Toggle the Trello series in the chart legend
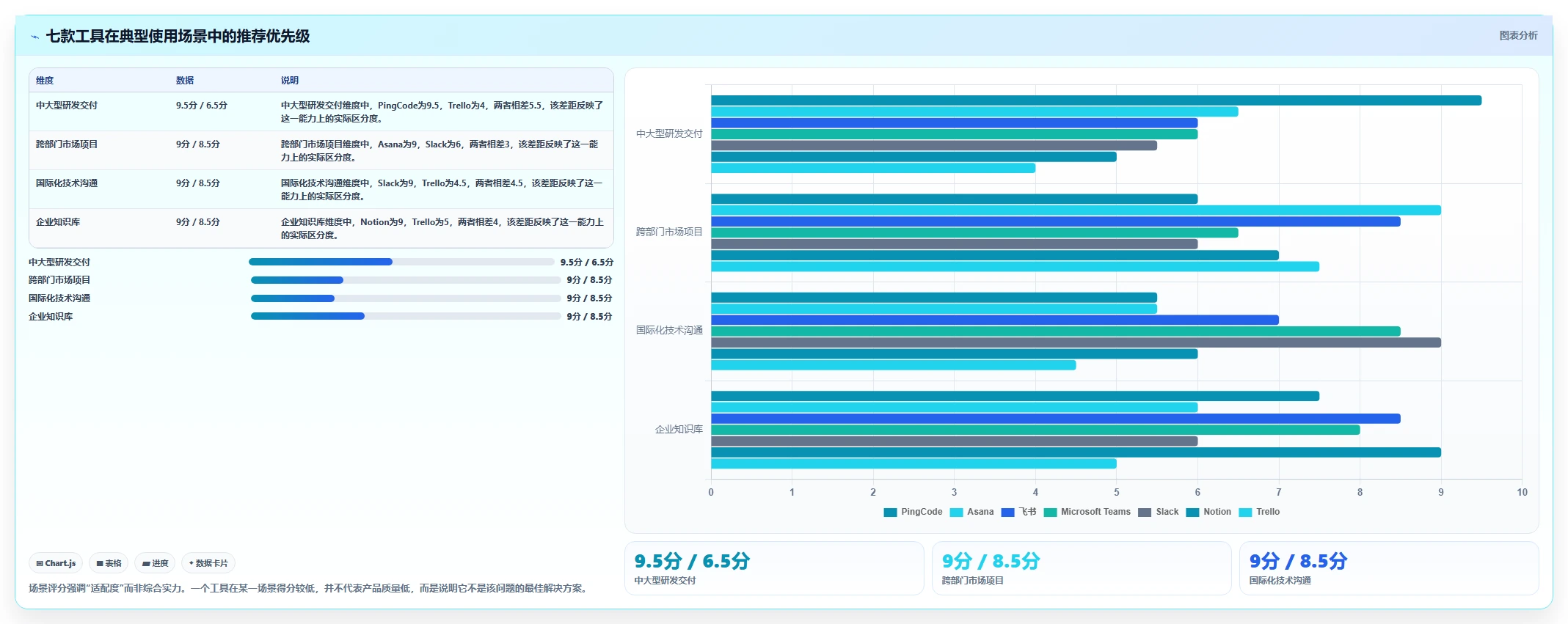This screenshot has height=624, width=1568. [1259, 512]
